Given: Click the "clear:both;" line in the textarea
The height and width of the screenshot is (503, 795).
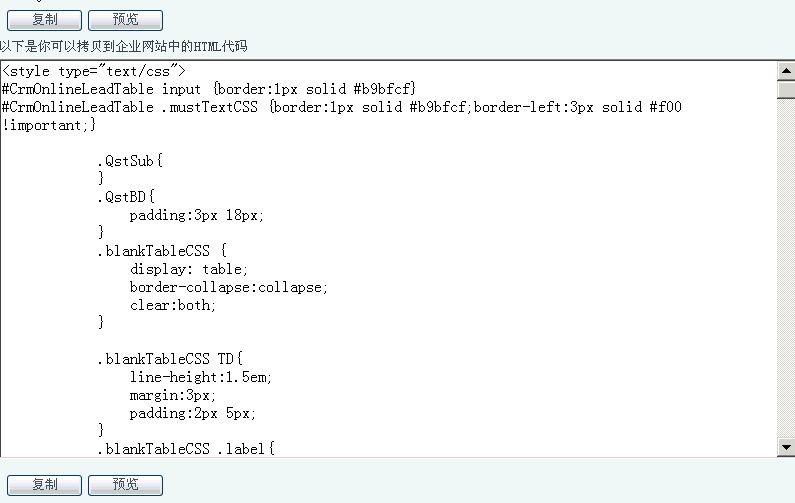Looking at the screenshot, I should [x=173, y=305].
